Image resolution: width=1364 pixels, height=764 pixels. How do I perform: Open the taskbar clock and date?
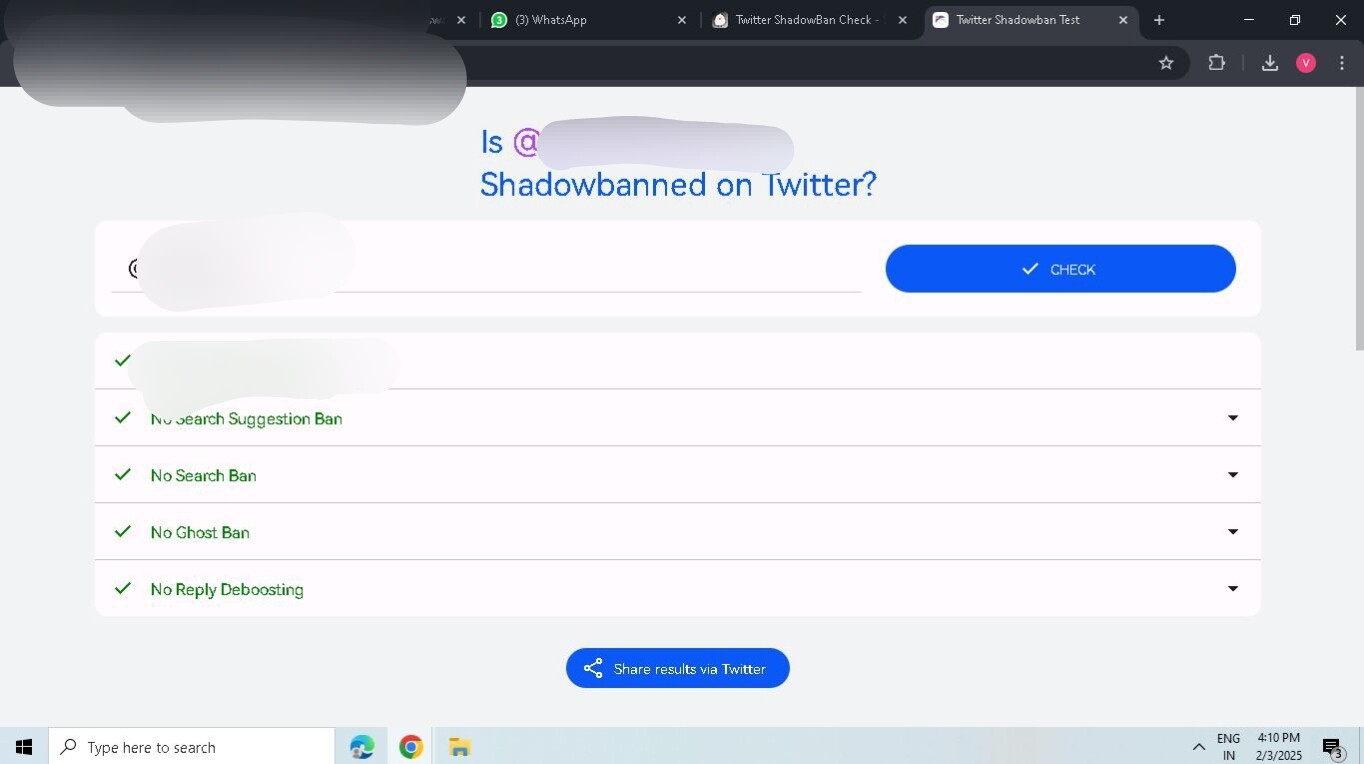tap(1279, 747)
